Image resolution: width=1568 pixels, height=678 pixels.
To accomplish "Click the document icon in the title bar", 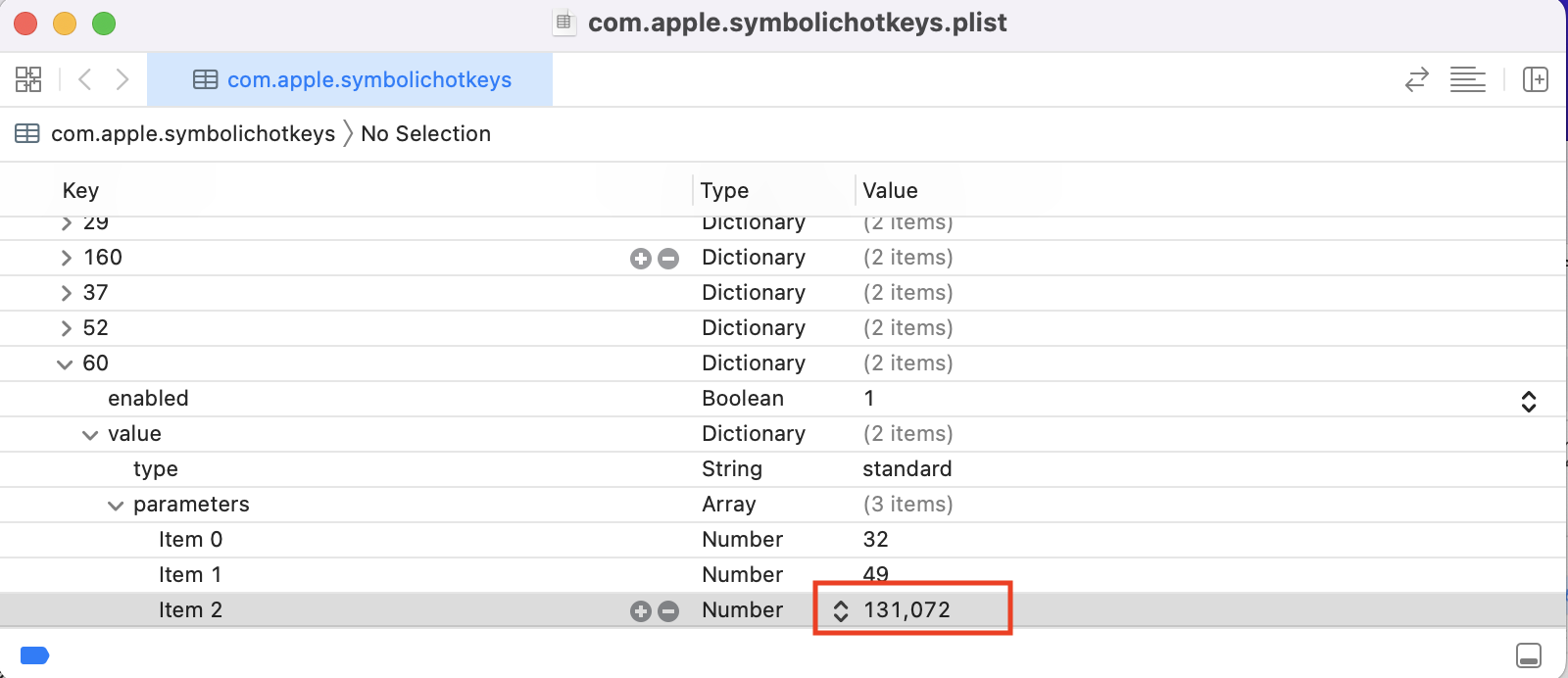I will (x=563, y=22).
